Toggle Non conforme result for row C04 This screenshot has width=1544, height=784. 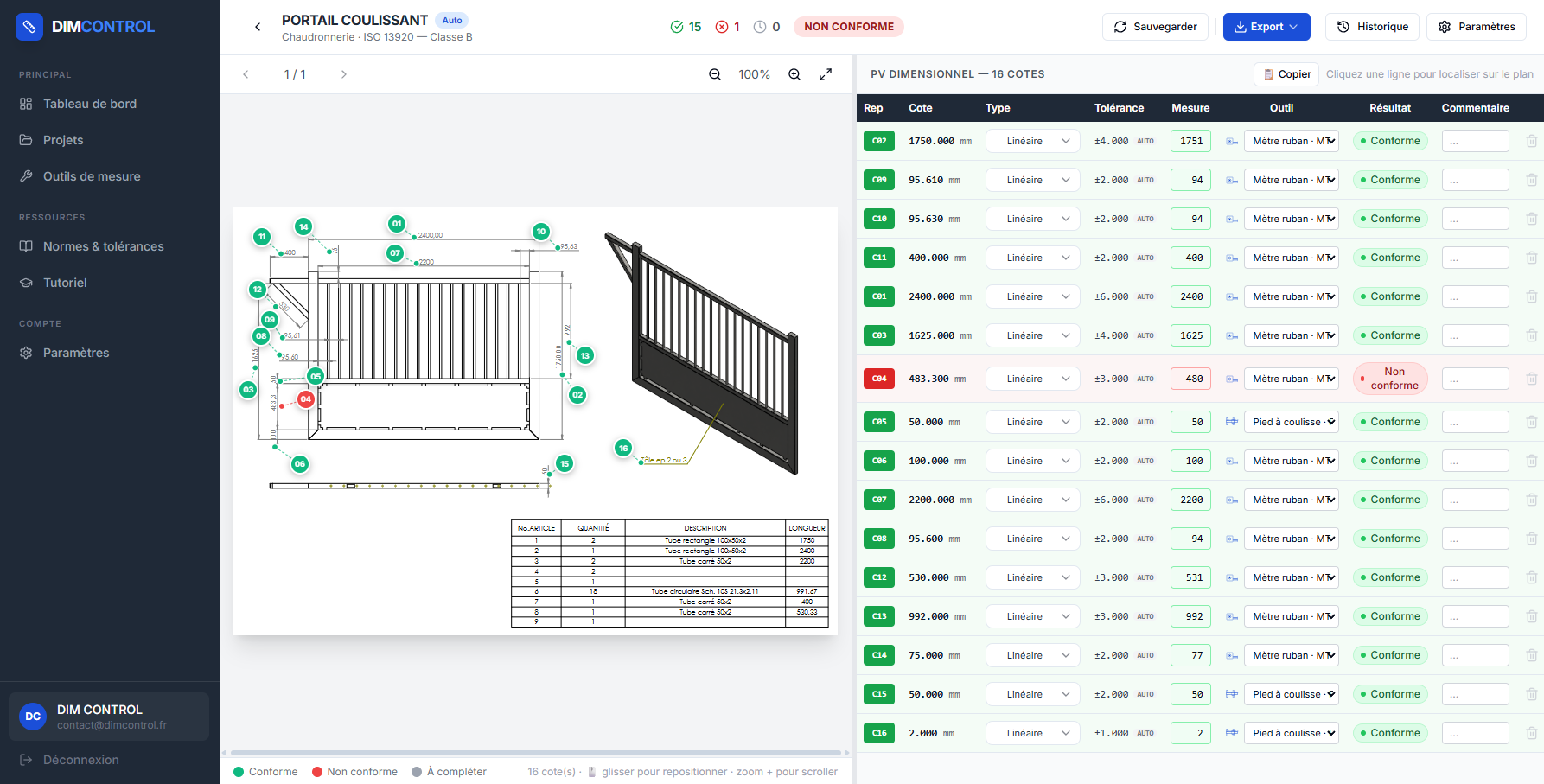tap(1389, 379)
